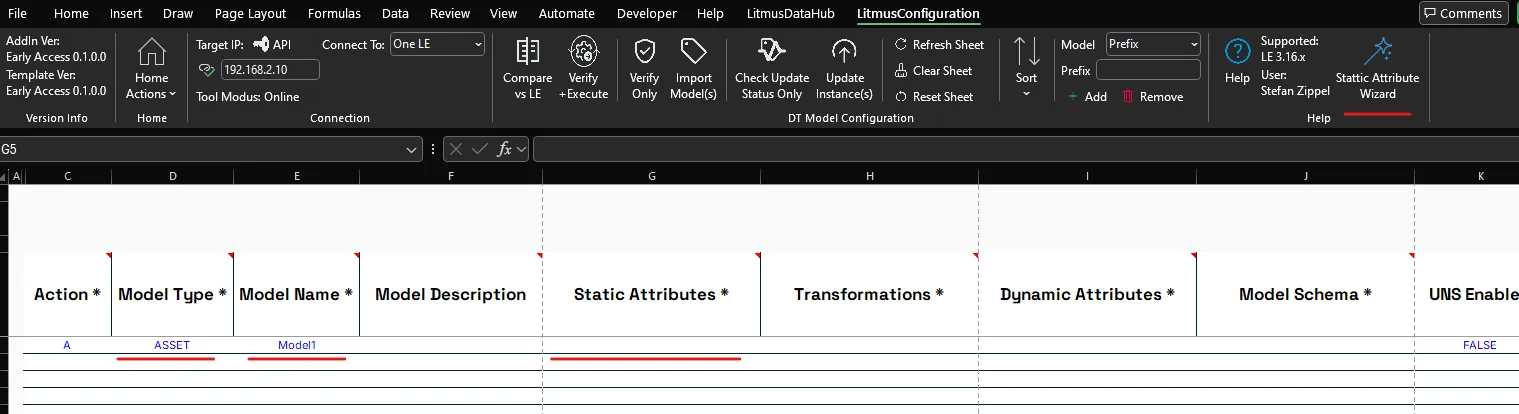Click Import Model(s) tag icon
The image size is (1519, 414).
695,52
